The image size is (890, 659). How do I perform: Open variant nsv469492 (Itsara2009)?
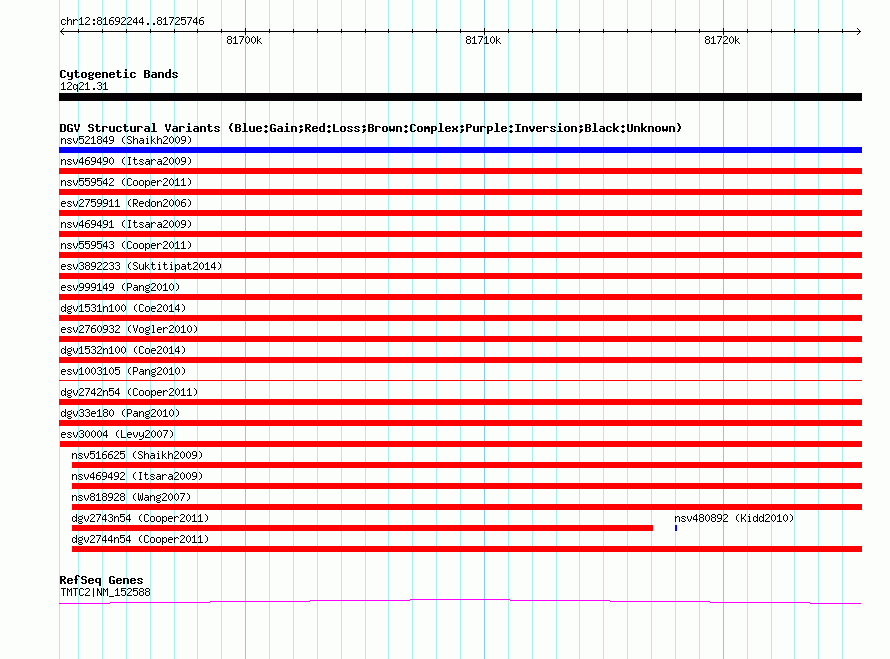pyautogui.click(x=137, y=476)
